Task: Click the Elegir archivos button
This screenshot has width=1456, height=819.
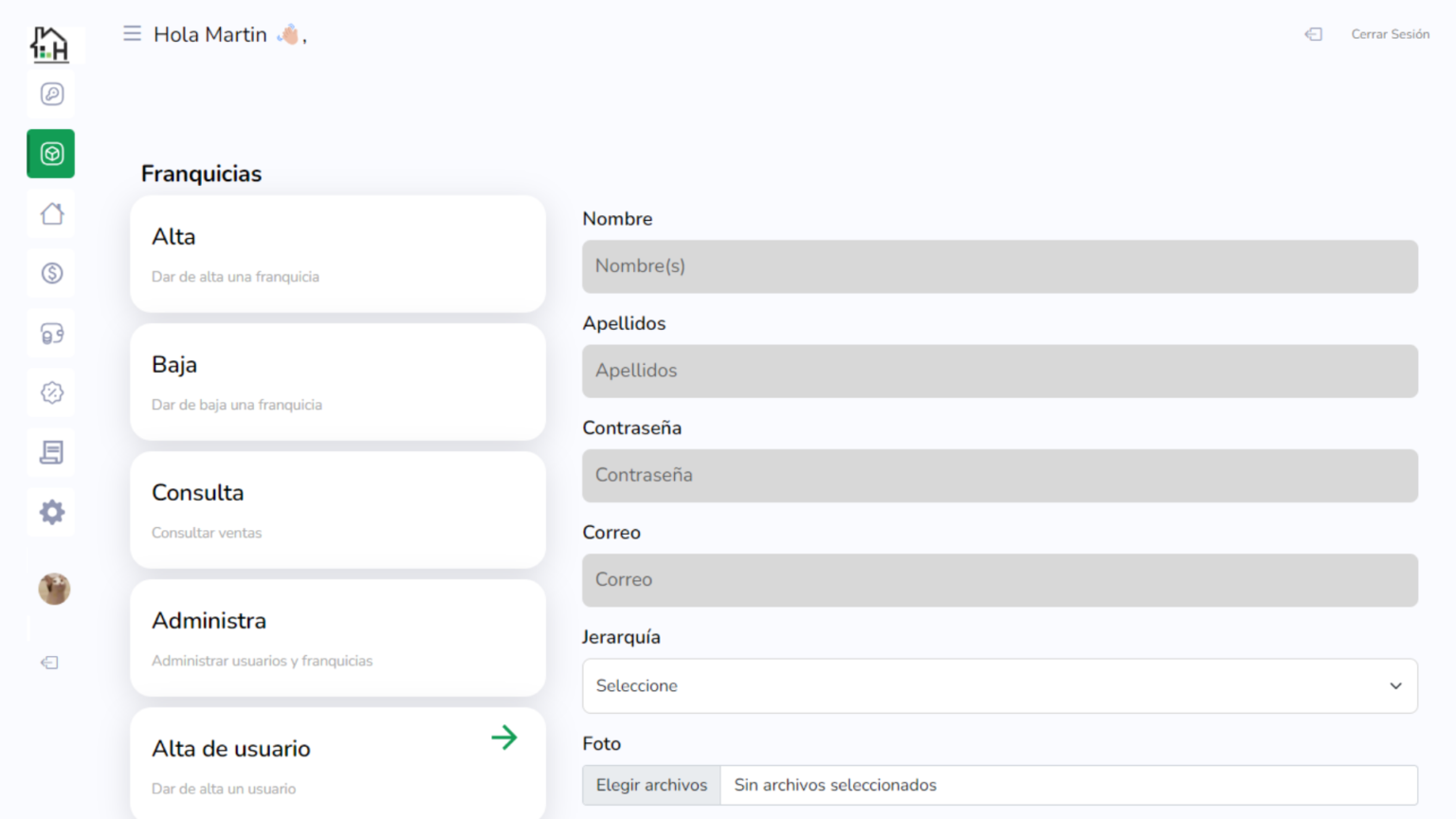Action: [651, 785]
